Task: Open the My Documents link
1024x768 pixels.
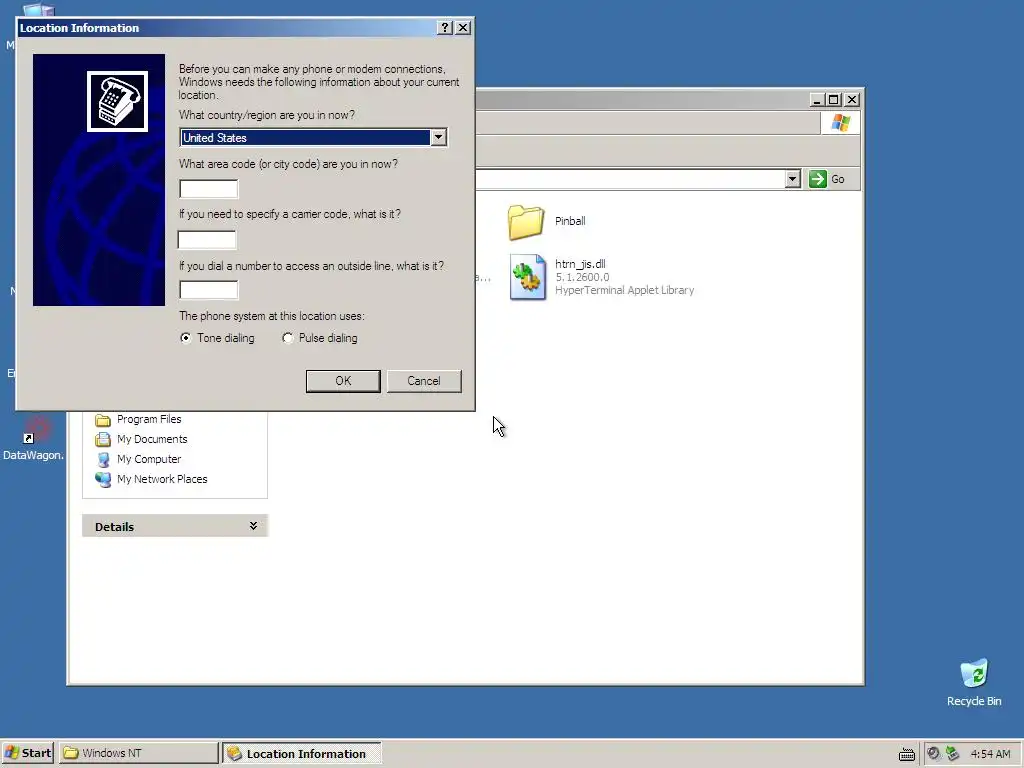Action: point(152,440)
